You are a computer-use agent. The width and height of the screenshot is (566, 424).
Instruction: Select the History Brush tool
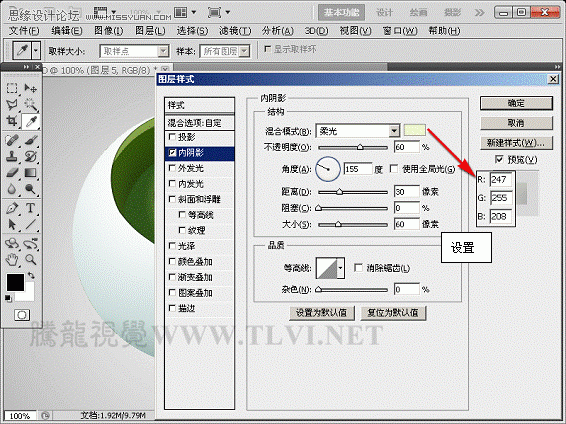(30, 156)
